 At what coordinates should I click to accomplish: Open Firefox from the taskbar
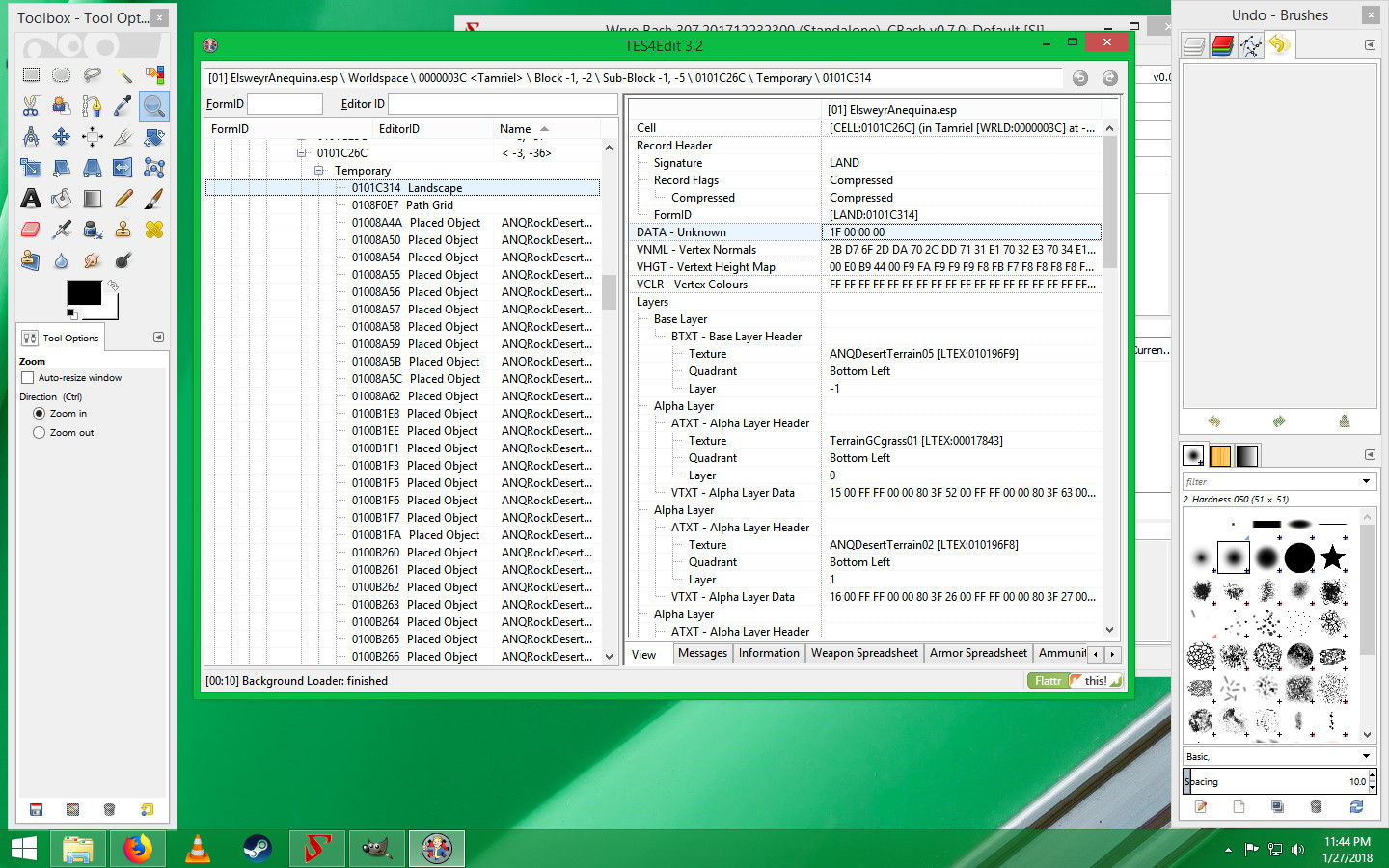click(x=138, y=849)
